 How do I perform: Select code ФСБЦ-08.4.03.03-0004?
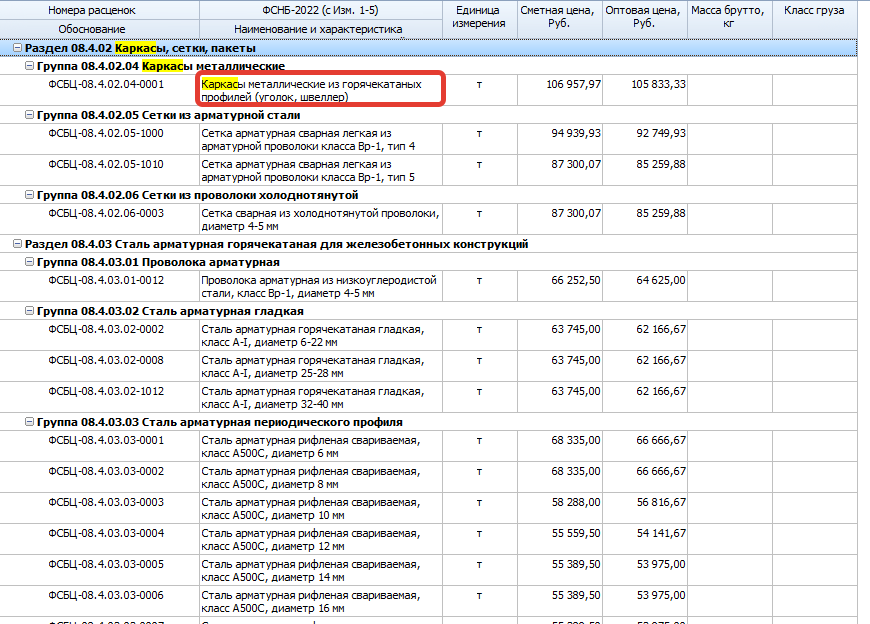106,533
